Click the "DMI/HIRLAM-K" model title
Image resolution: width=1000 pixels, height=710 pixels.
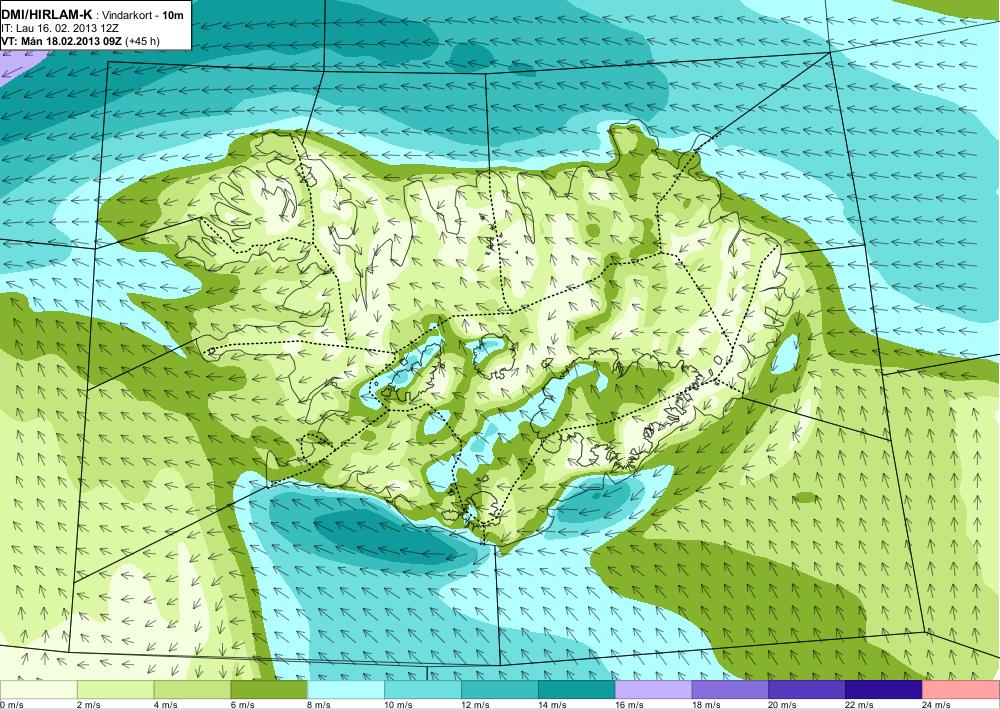click(x=47, y=14)
